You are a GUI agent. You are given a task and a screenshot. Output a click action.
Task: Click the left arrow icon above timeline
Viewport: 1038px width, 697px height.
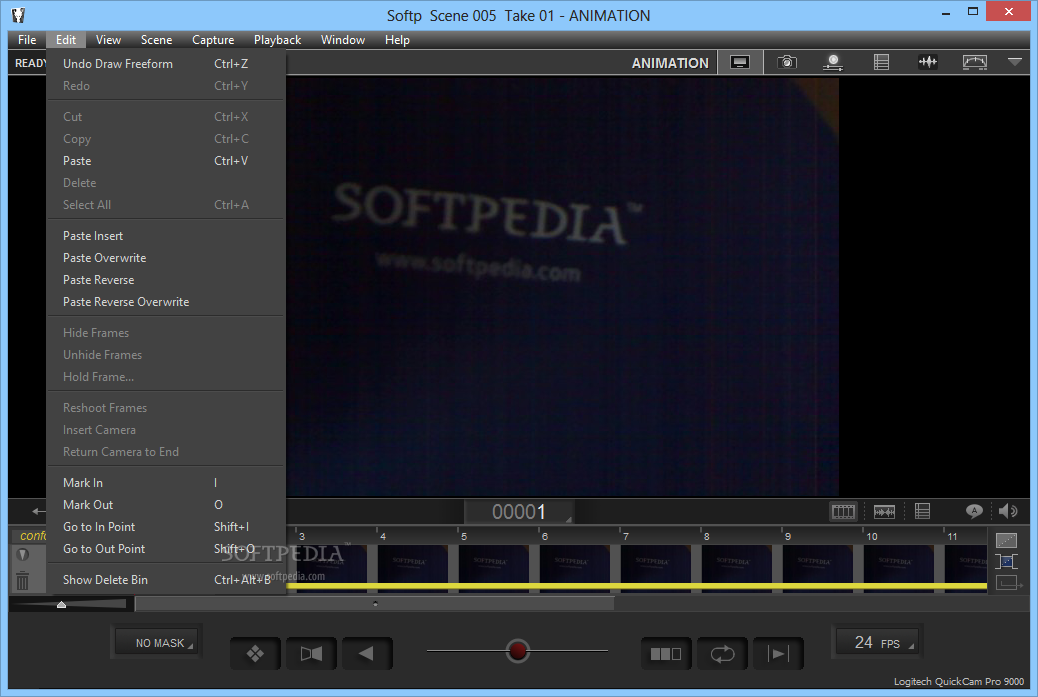(x=39, y=512)
